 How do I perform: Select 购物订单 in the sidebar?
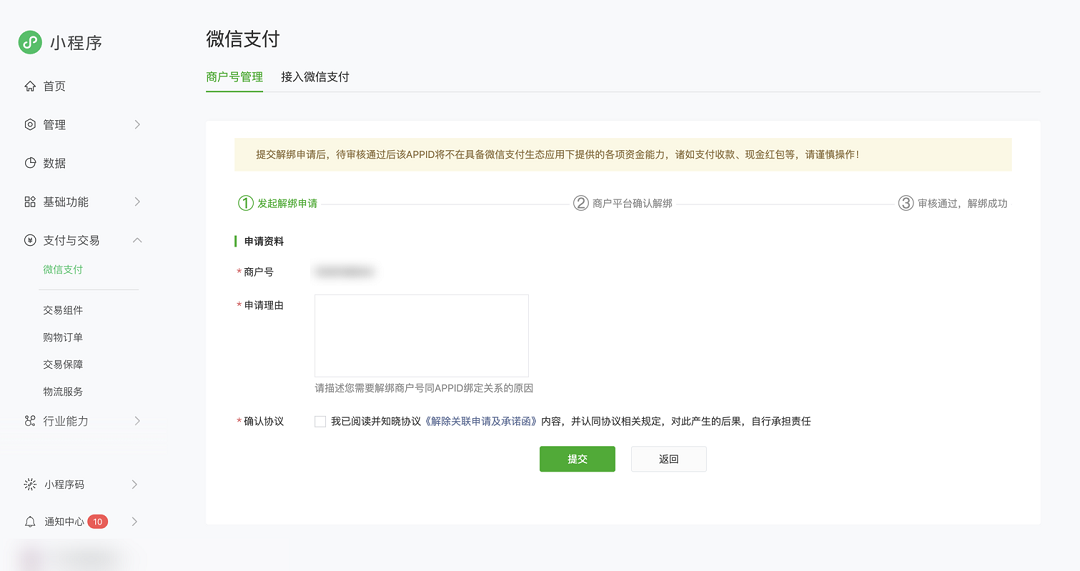[x=63, y=338]
